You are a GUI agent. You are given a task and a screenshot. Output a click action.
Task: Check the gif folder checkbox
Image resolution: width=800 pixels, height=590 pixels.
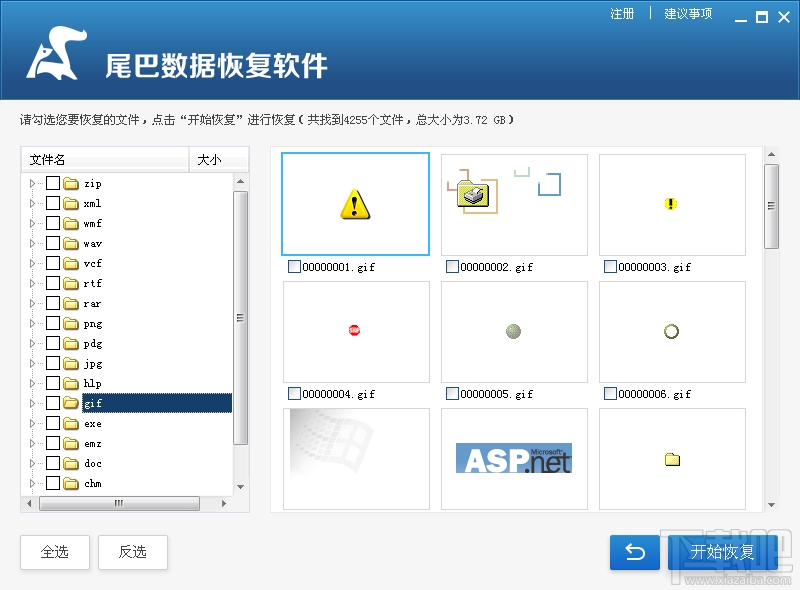(53, 403)
